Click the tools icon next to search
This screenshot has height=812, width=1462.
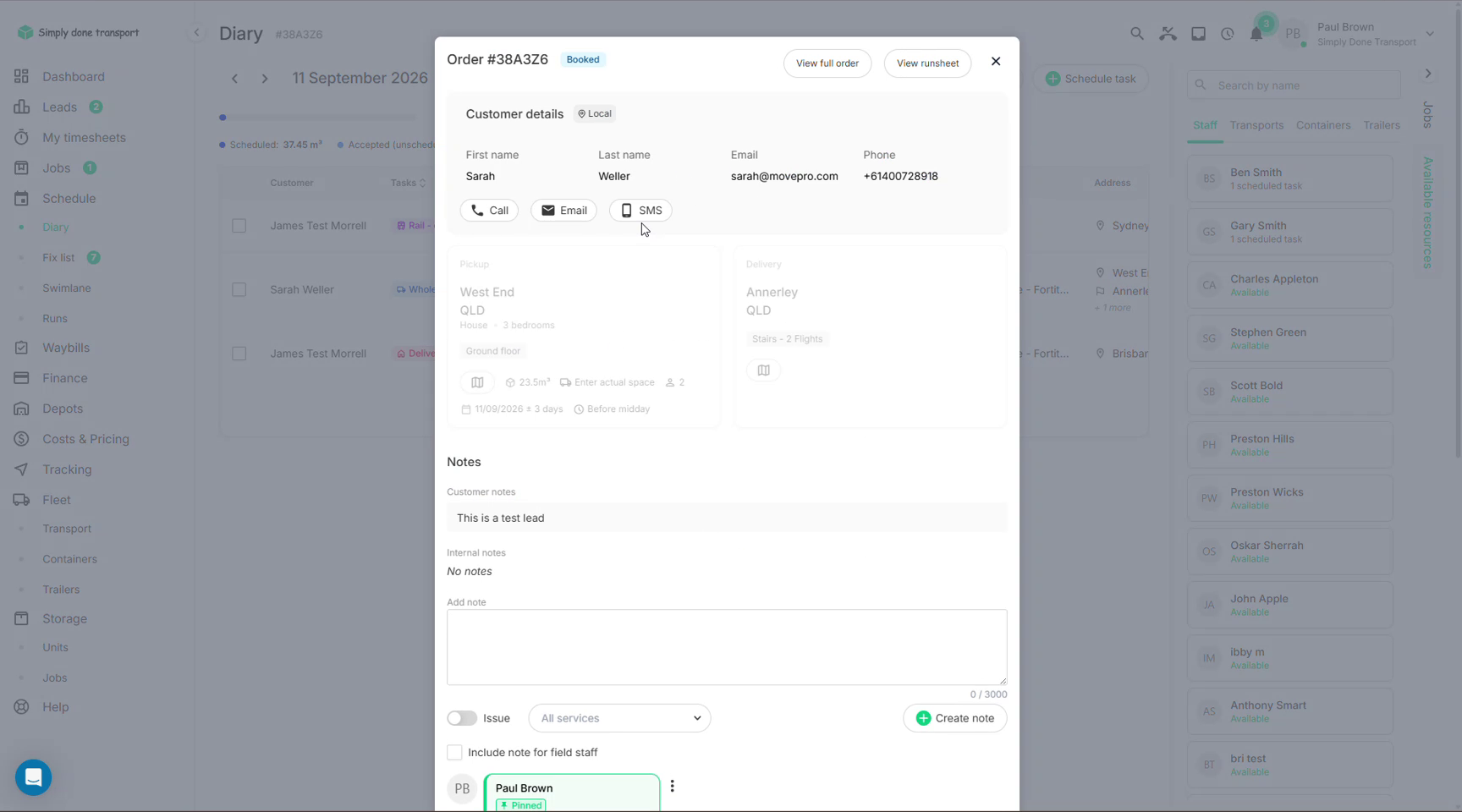click(x=1168, y=34)
